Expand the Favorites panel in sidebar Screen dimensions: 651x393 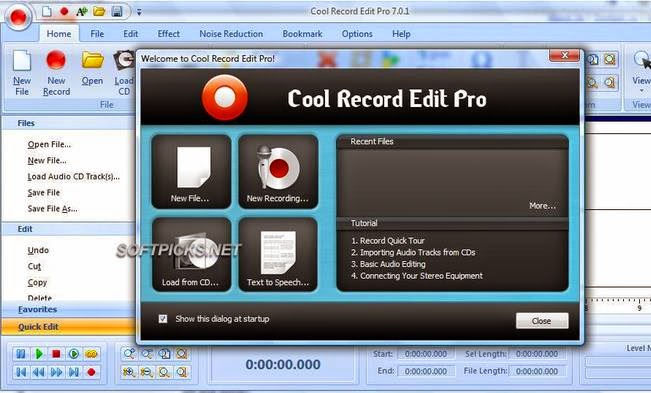coord(69,309)
